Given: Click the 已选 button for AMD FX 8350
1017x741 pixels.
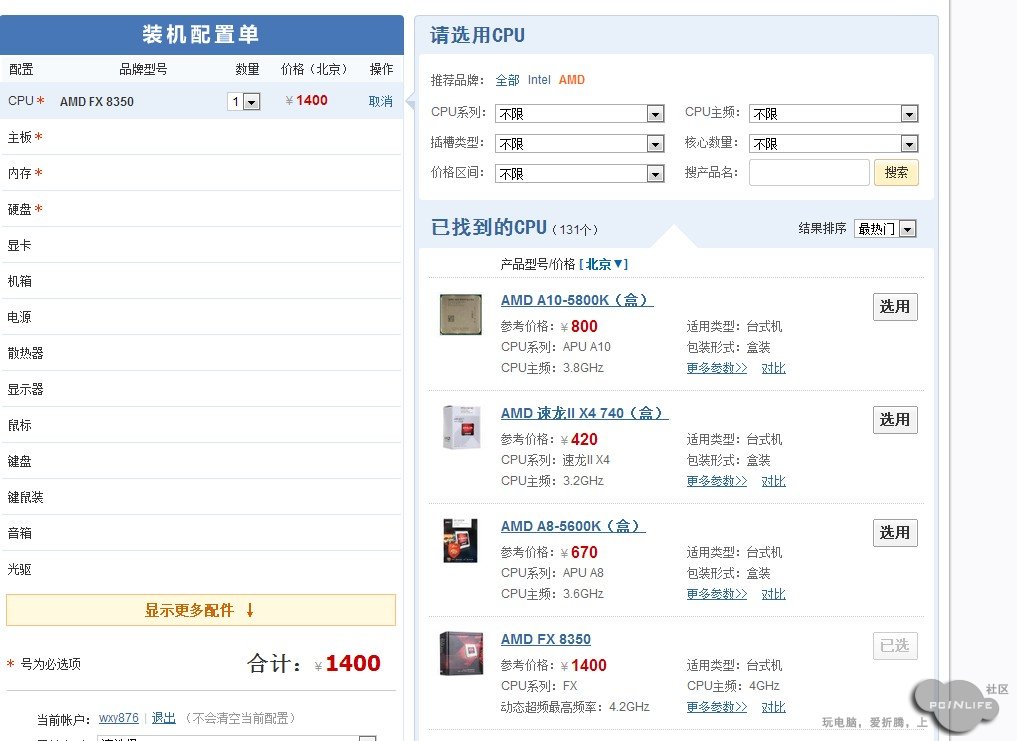Looking at the screenshot, I should (x=895, y=646).
